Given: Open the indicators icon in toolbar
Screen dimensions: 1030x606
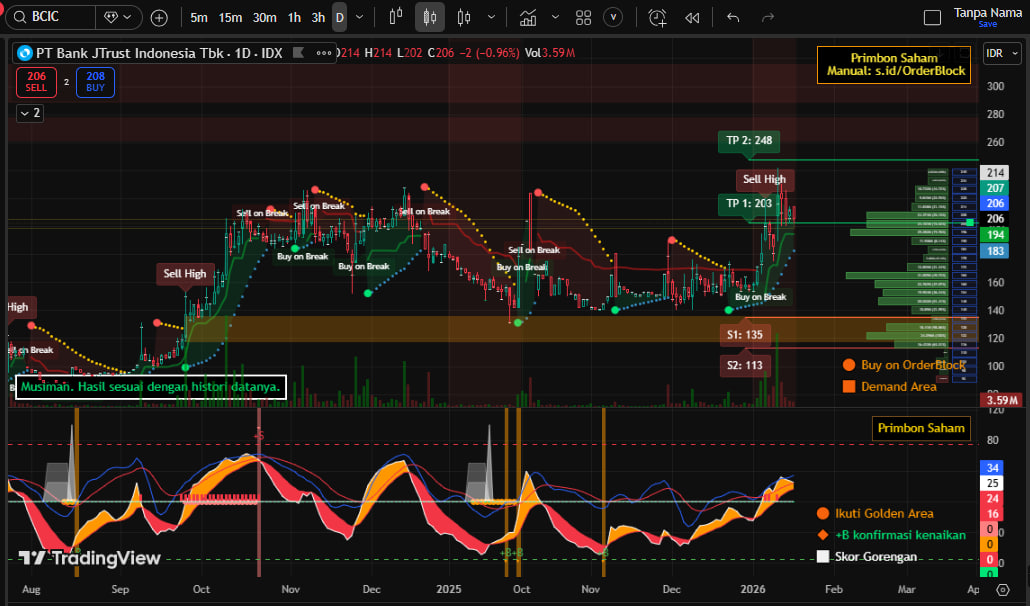Looking at the screenshot, I should (527, 17).
